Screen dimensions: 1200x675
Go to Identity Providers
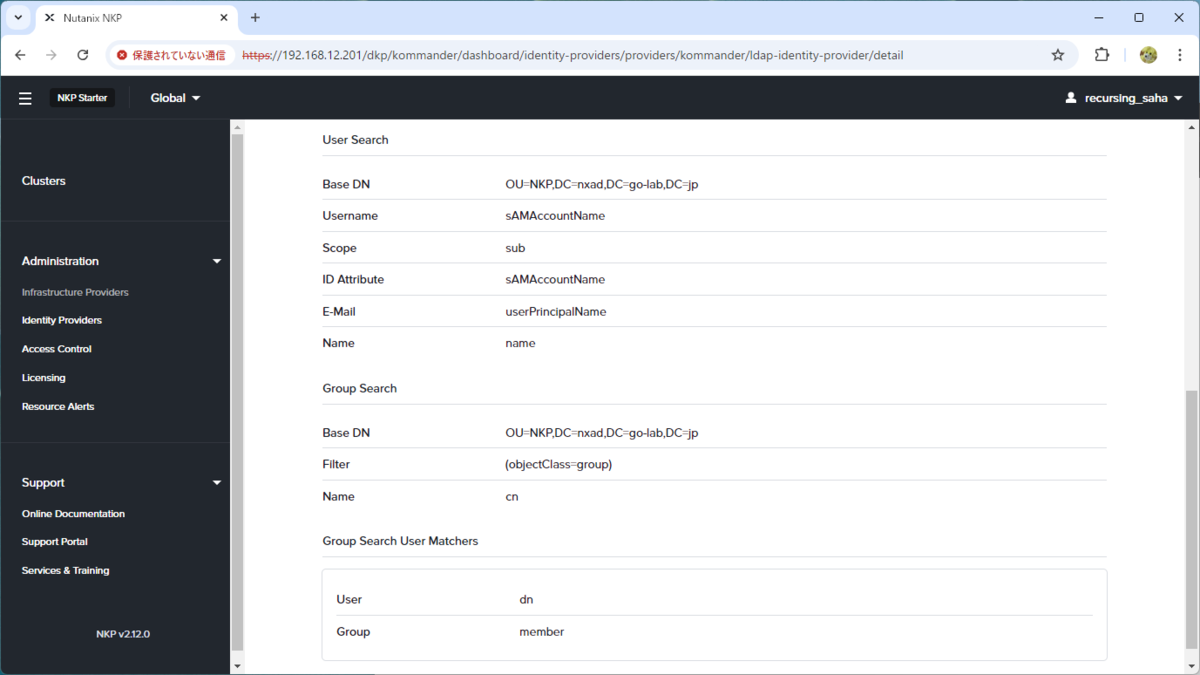62,320
